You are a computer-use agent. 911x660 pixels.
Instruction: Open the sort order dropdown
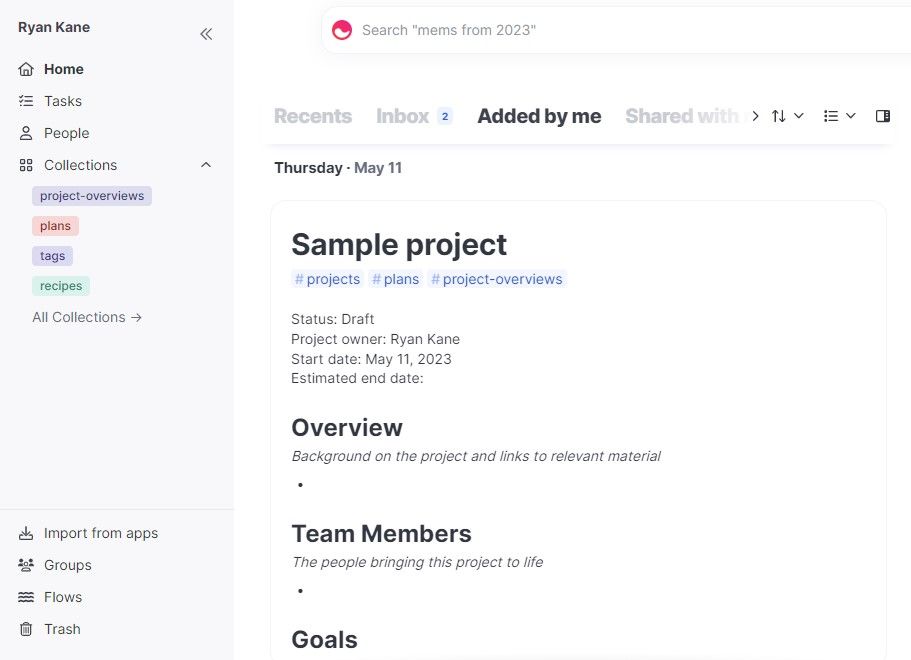[x=787, y=116]
